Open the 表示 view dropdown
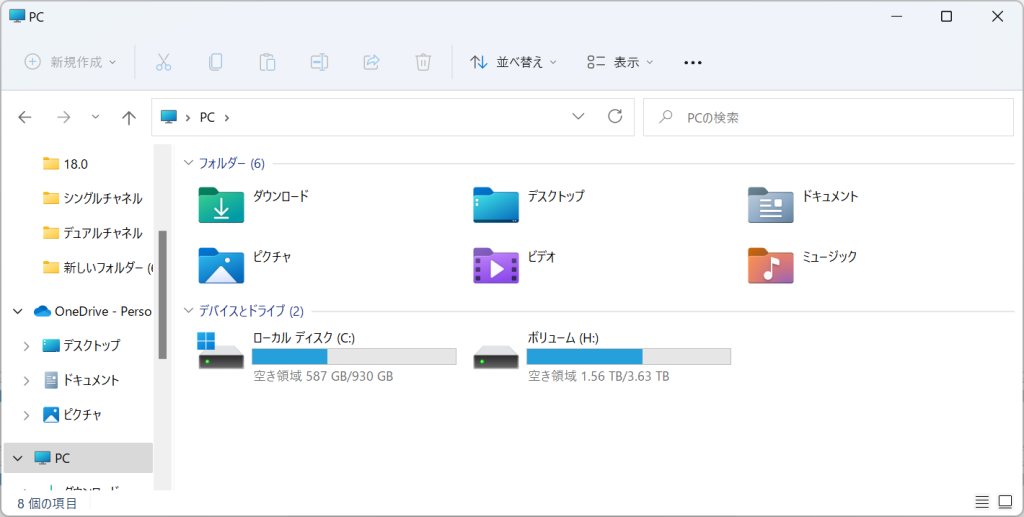The image size is (1024, 517). click(620, 62)
